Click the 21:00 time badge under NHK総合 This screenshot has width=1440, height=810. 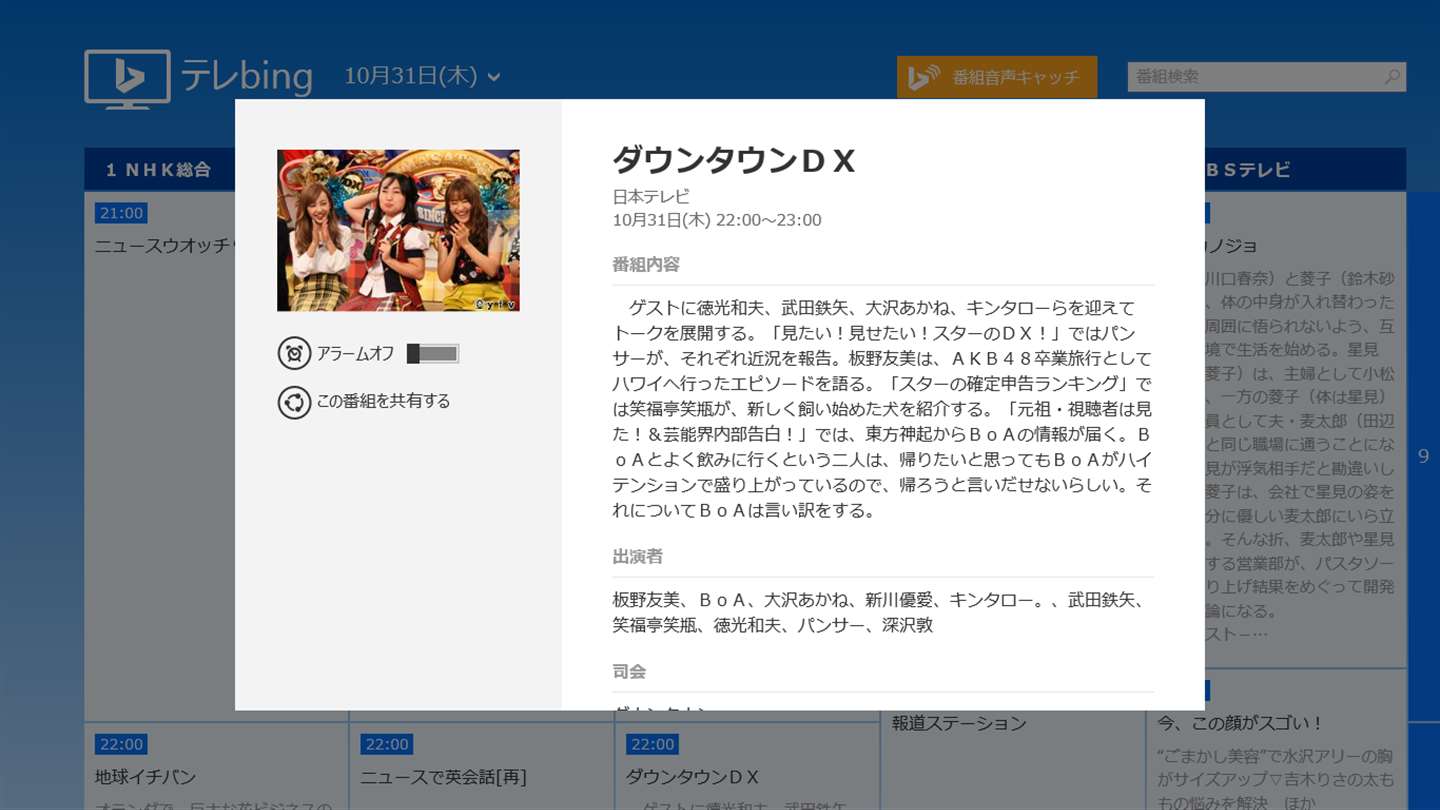pos(121,213)
